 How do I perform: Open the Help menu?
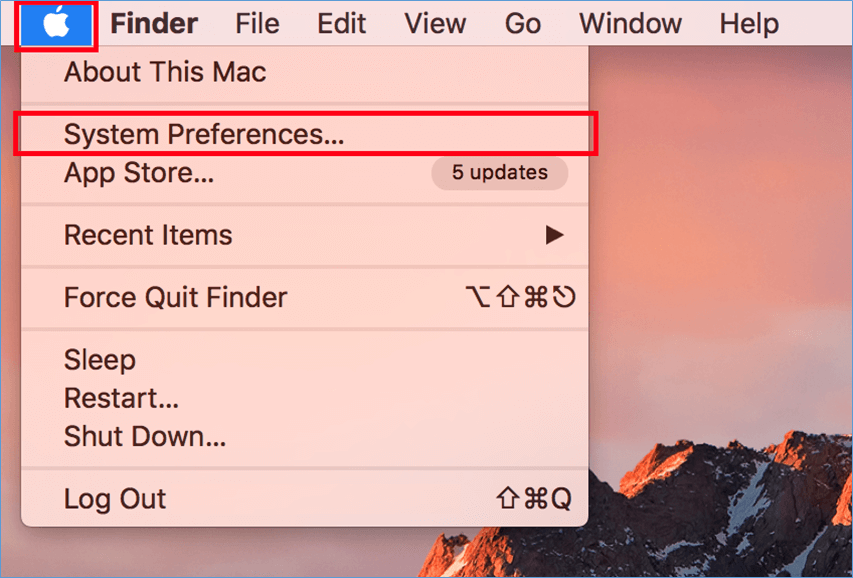(x=749, y=24)
